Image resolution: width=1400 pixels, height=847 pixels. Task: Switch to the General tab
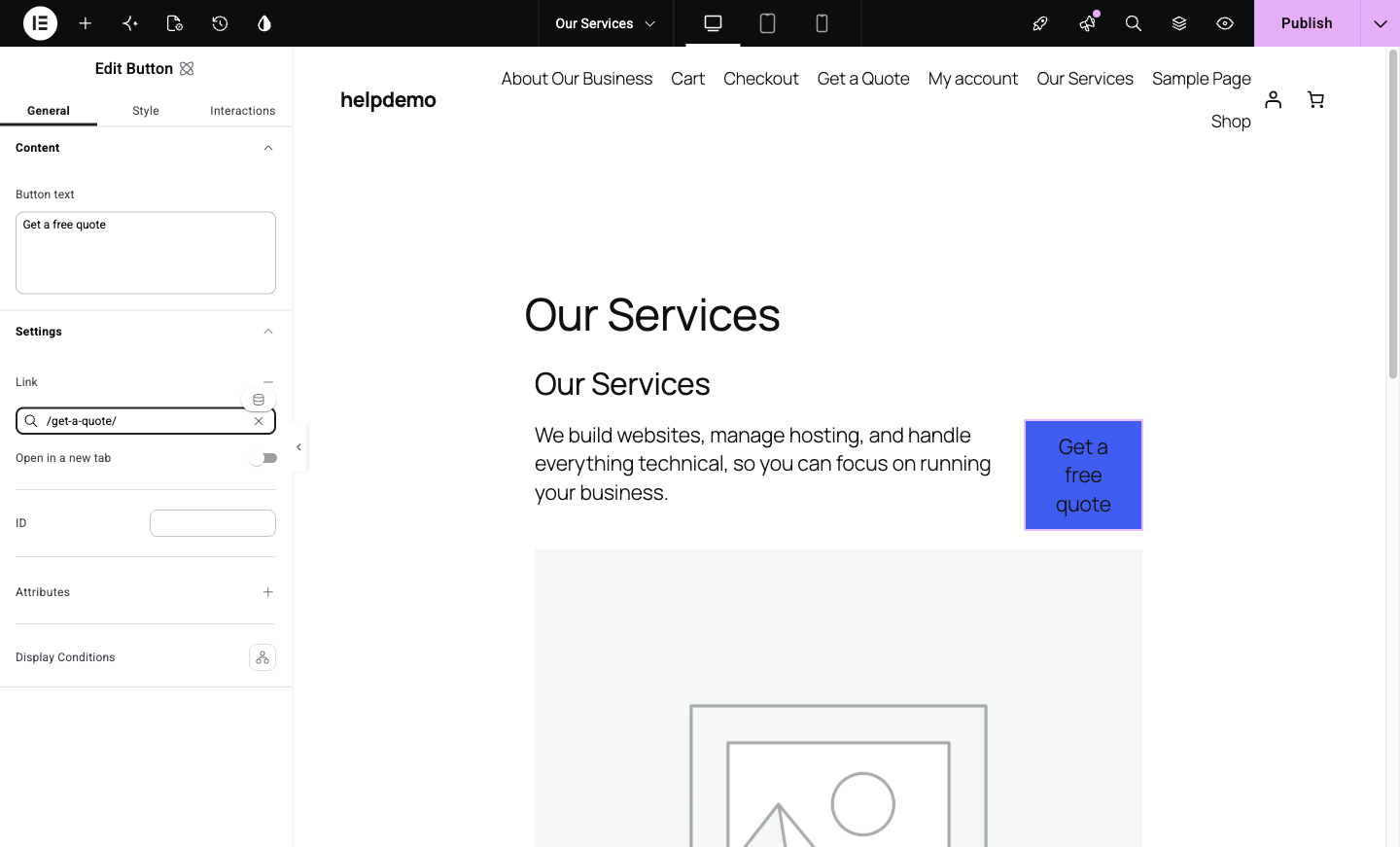point(49,111)
